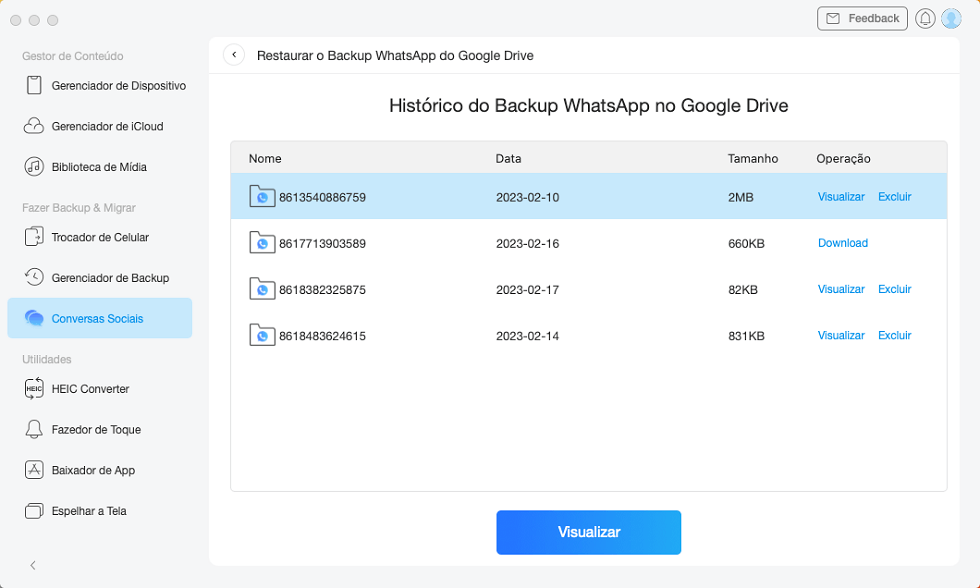Click the Nome column header

(x=265, y=159)
